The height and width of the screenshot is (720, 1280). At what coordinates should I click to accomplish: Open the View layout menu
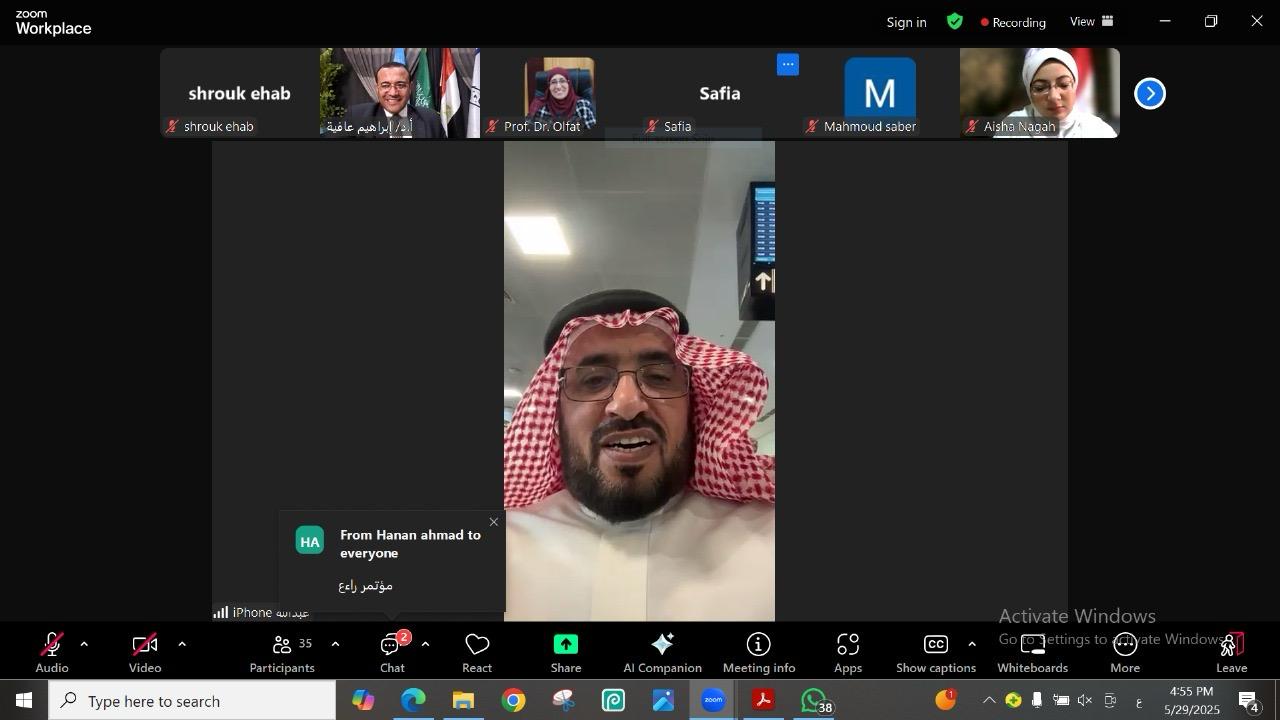(1092, 21)
